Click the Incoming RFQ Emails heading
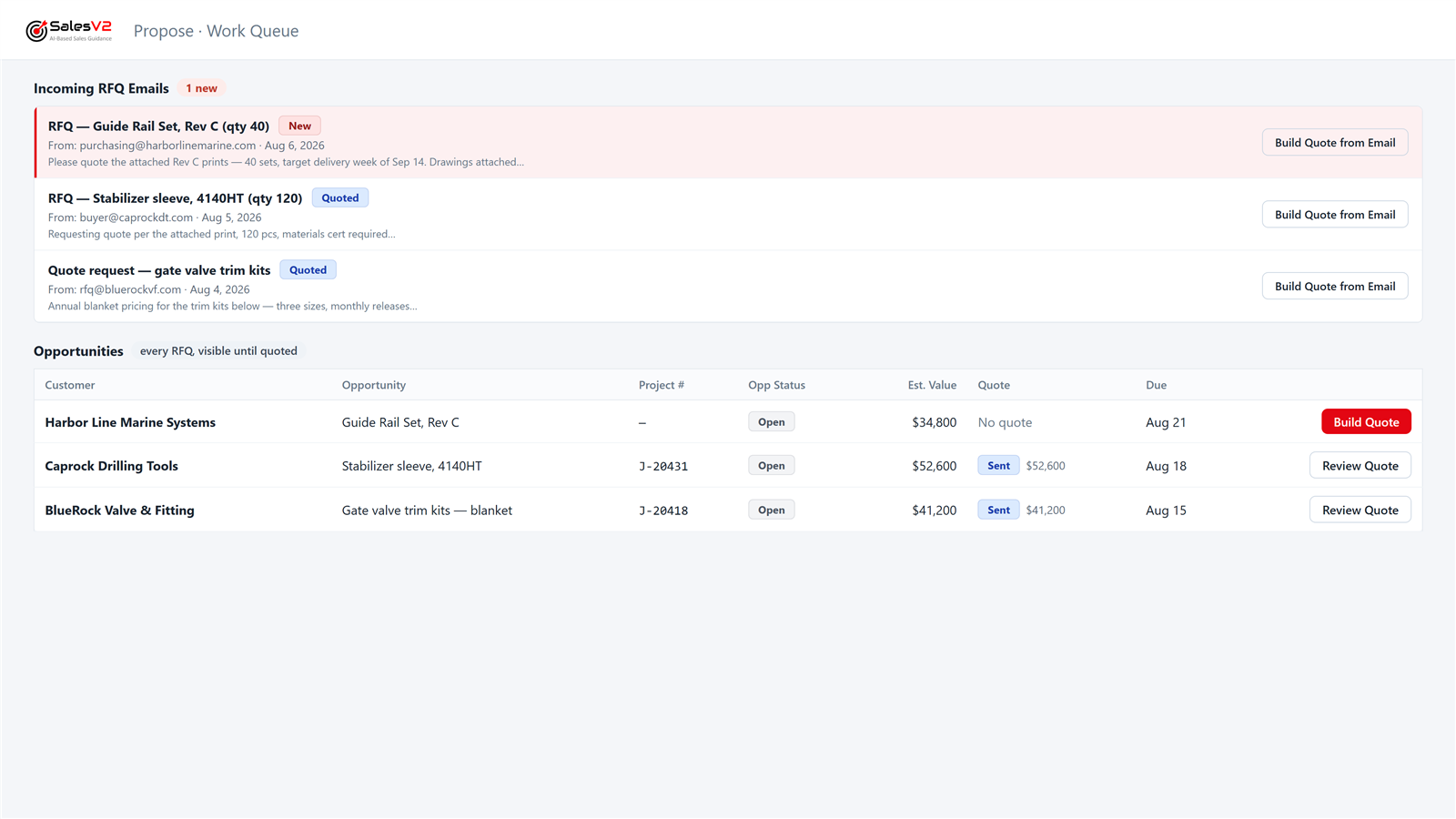 coord(101,88)
